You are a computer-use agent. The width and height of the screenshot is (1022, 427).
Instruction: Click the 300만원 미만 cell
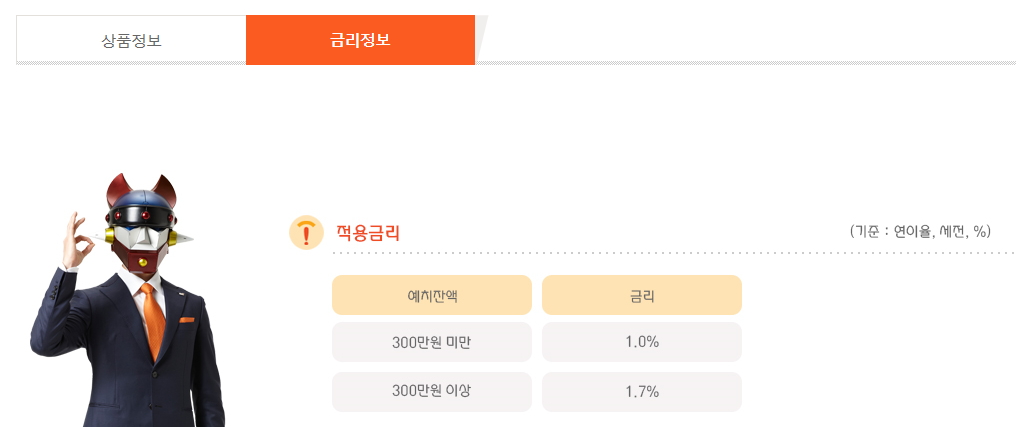432,342
